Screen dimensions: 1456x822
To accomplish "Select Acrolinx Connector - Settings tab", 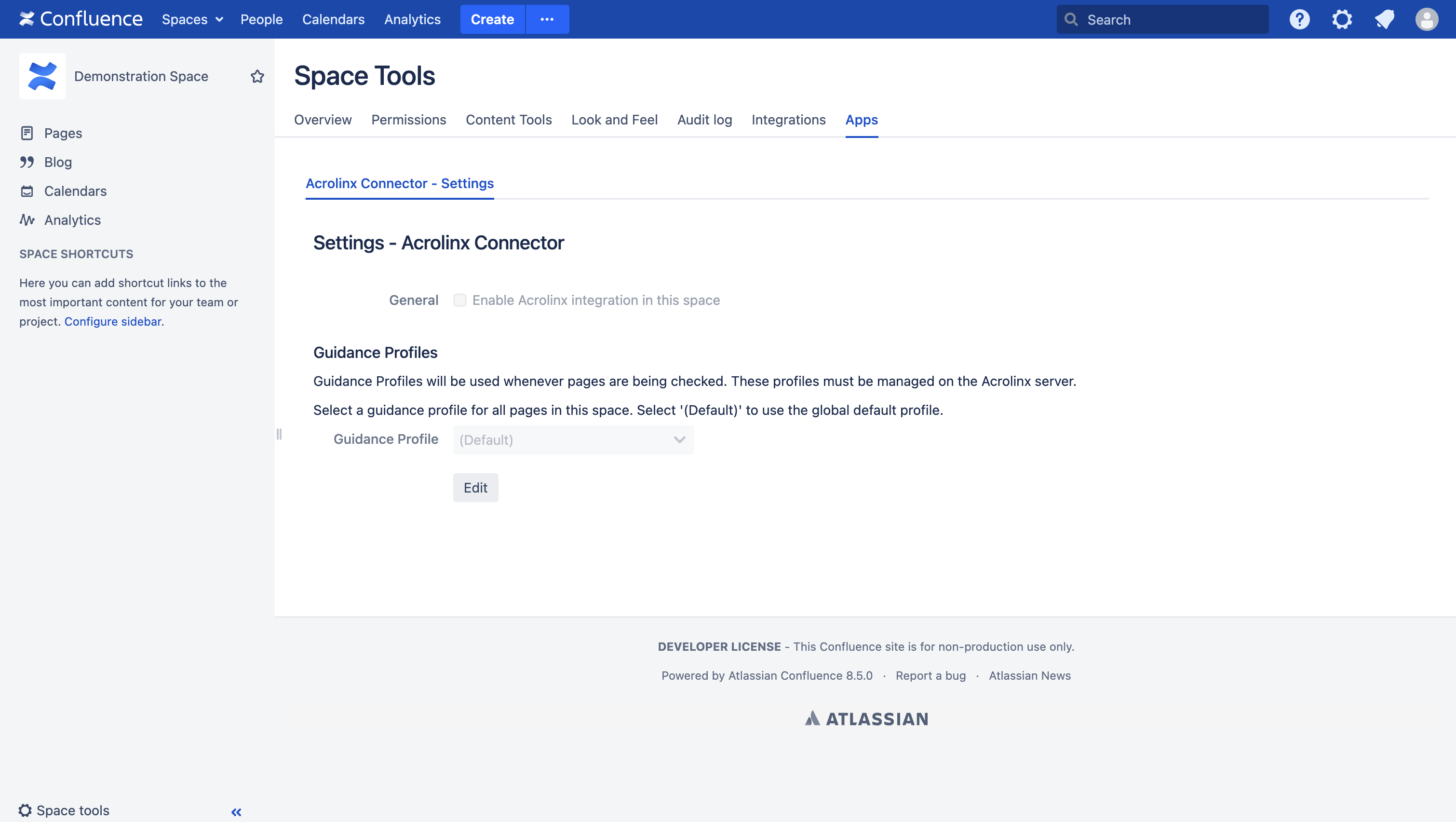I will 400,183.
